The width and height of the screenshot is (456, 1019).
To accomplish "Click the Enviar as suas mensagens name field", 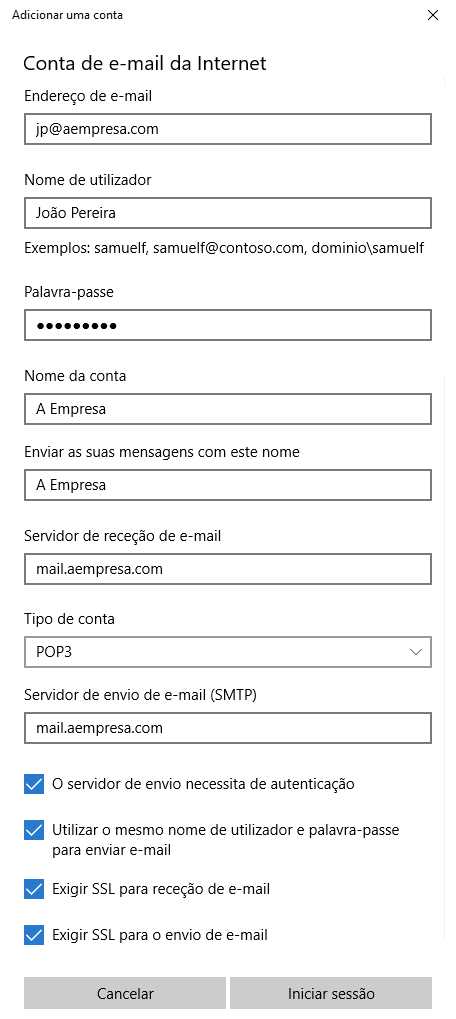I will (228, 485).
